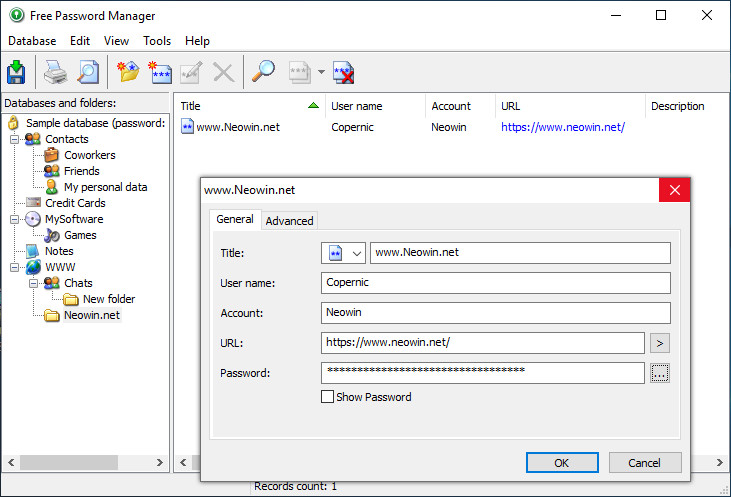
Task: Click the New password record icon
Action: click(x=159, y=72)
